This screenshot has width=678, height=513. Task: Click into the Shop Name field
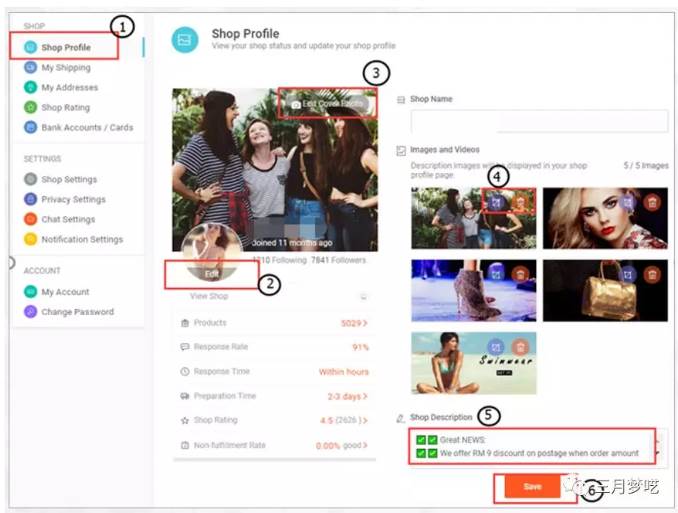pos(539,121)
